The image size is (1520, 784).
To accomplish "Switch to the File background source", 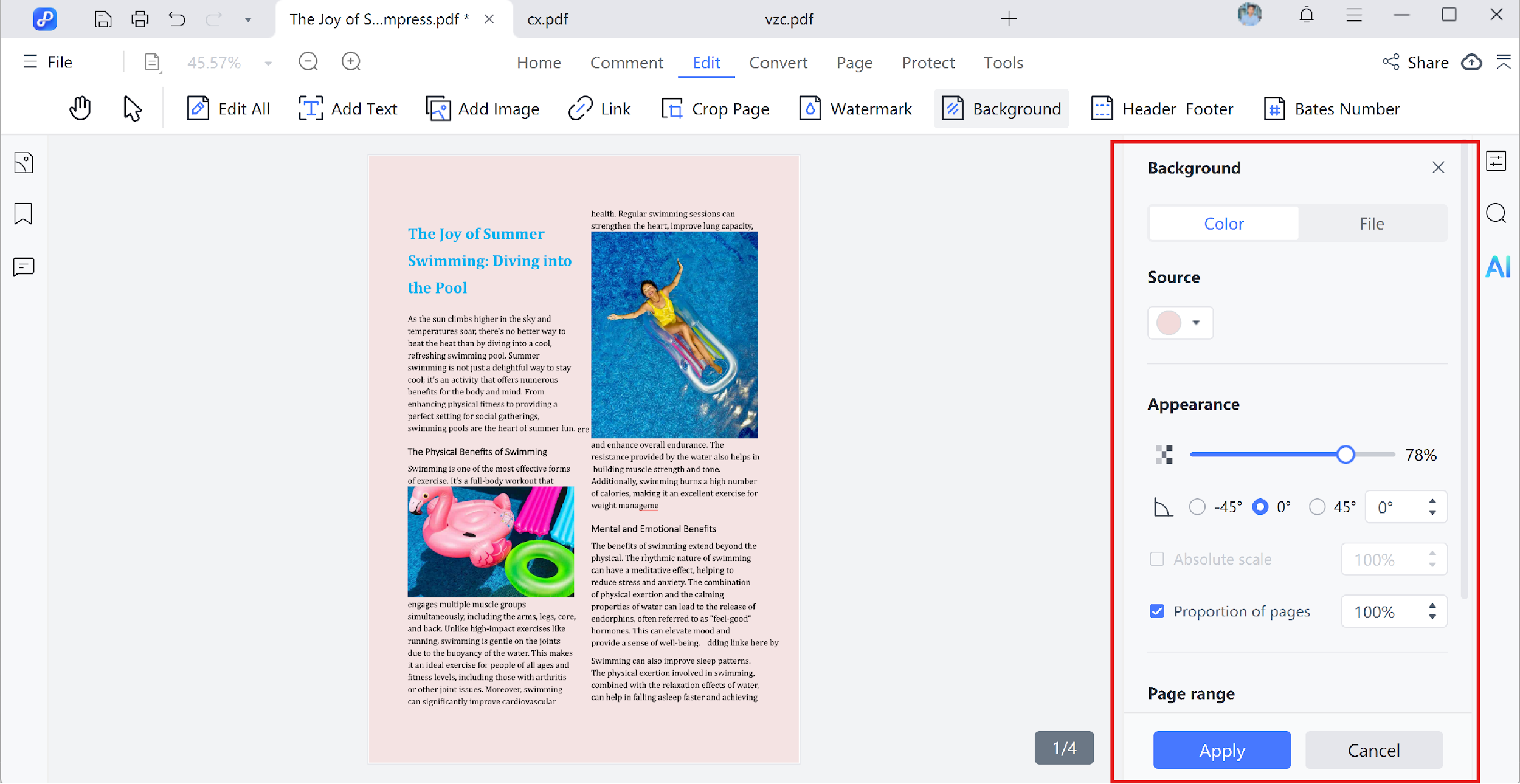I will coord(1372,223).
